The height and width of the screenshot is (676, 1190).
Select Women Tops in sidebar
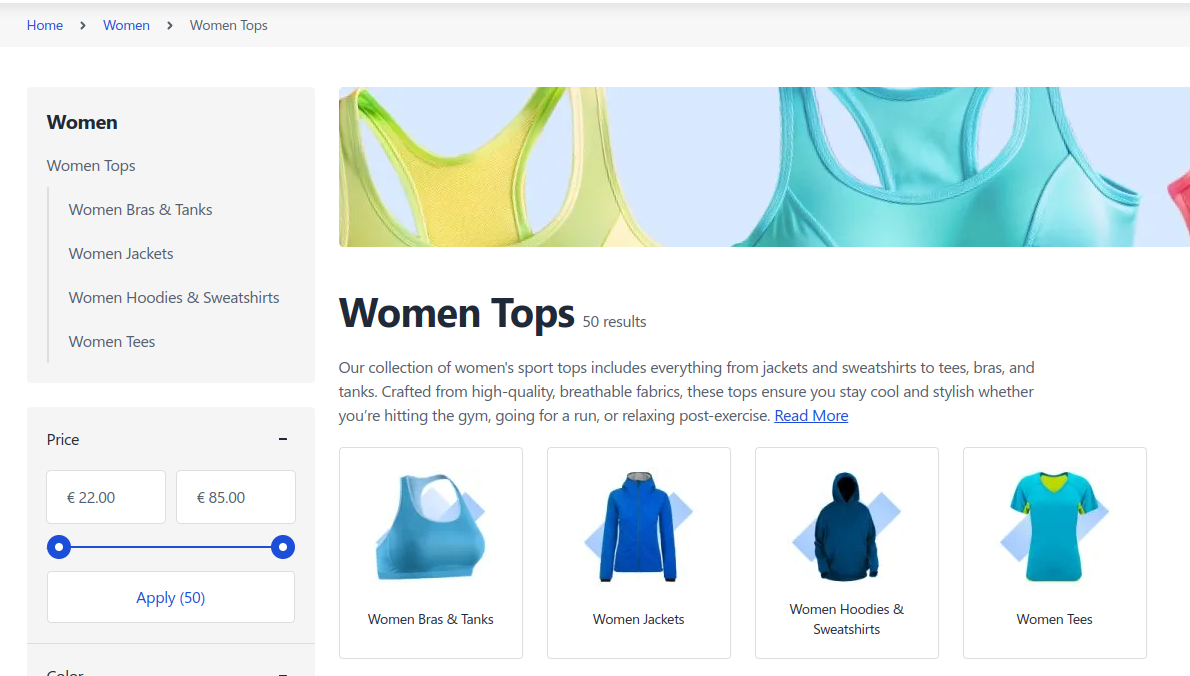click(x=91, y=166)
